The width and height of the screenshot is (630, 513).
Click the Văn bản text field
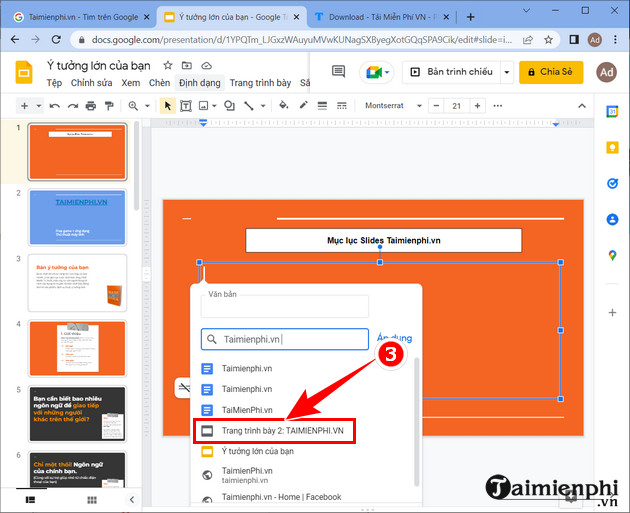coord(284,307)
